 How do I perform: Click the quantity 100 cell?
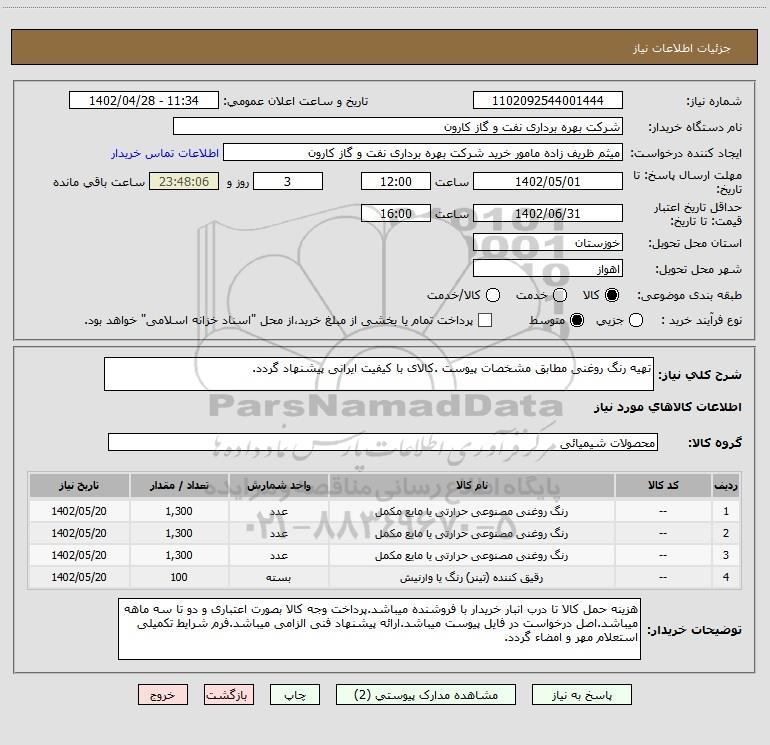click(179, 577)
